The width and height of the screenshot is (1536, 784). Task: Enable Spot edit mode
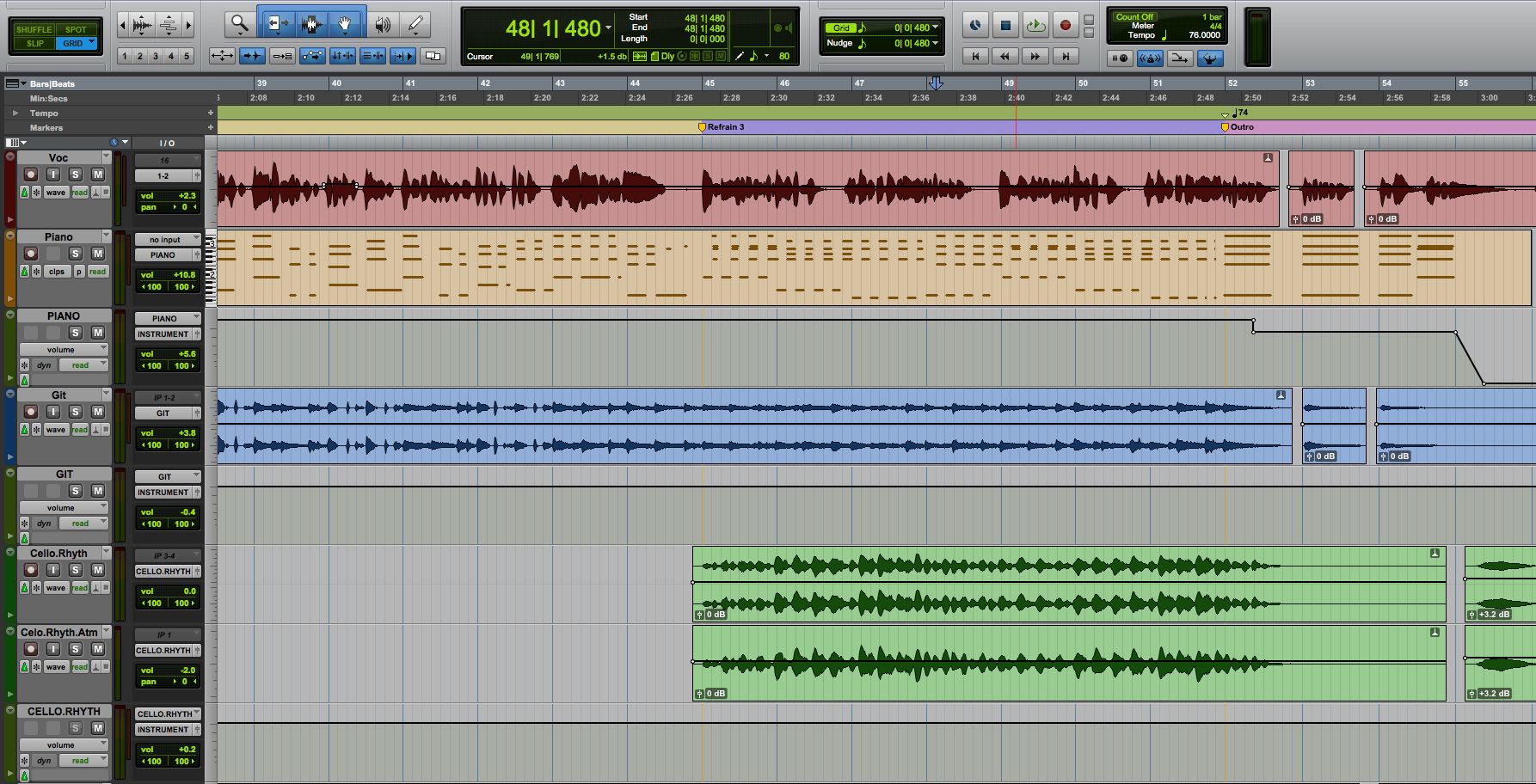coord(76,29)
